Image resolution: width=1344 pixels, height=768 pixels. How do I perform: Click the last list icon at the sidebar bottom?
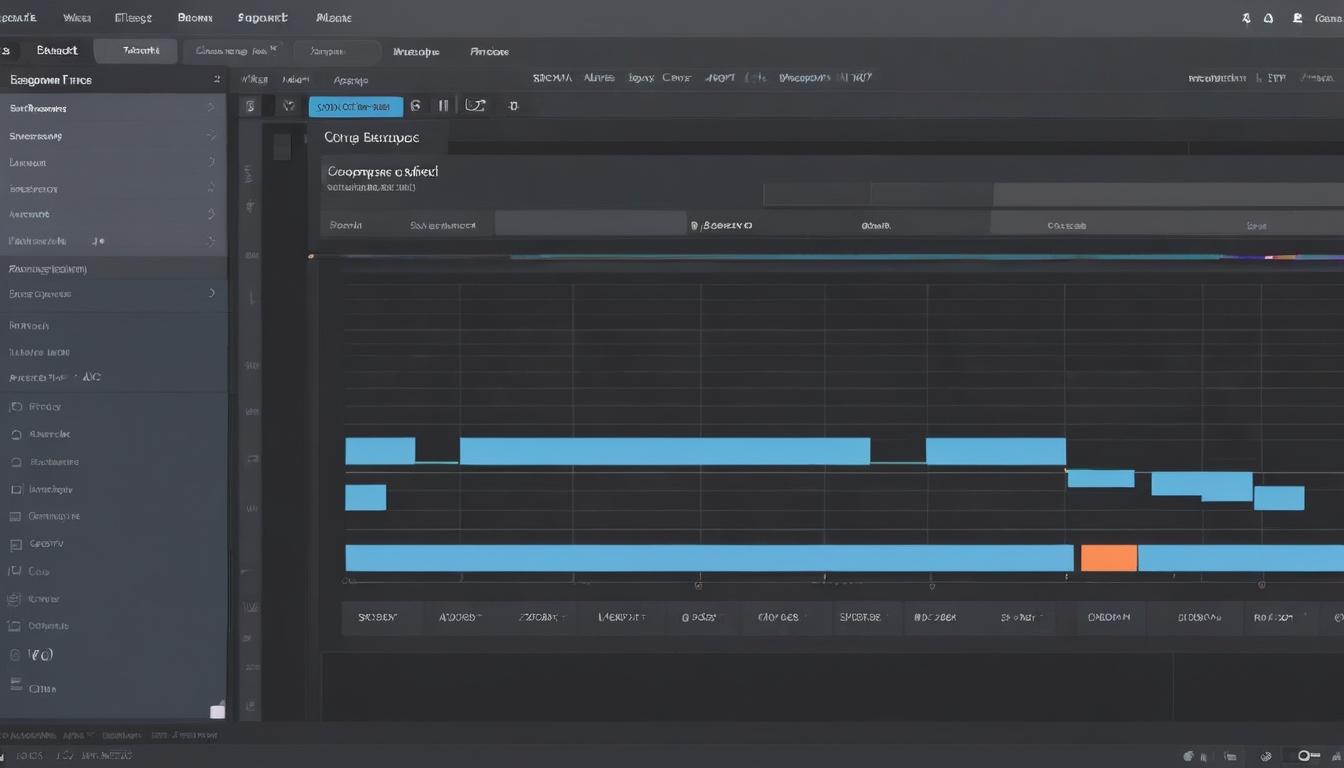[15, 686]
